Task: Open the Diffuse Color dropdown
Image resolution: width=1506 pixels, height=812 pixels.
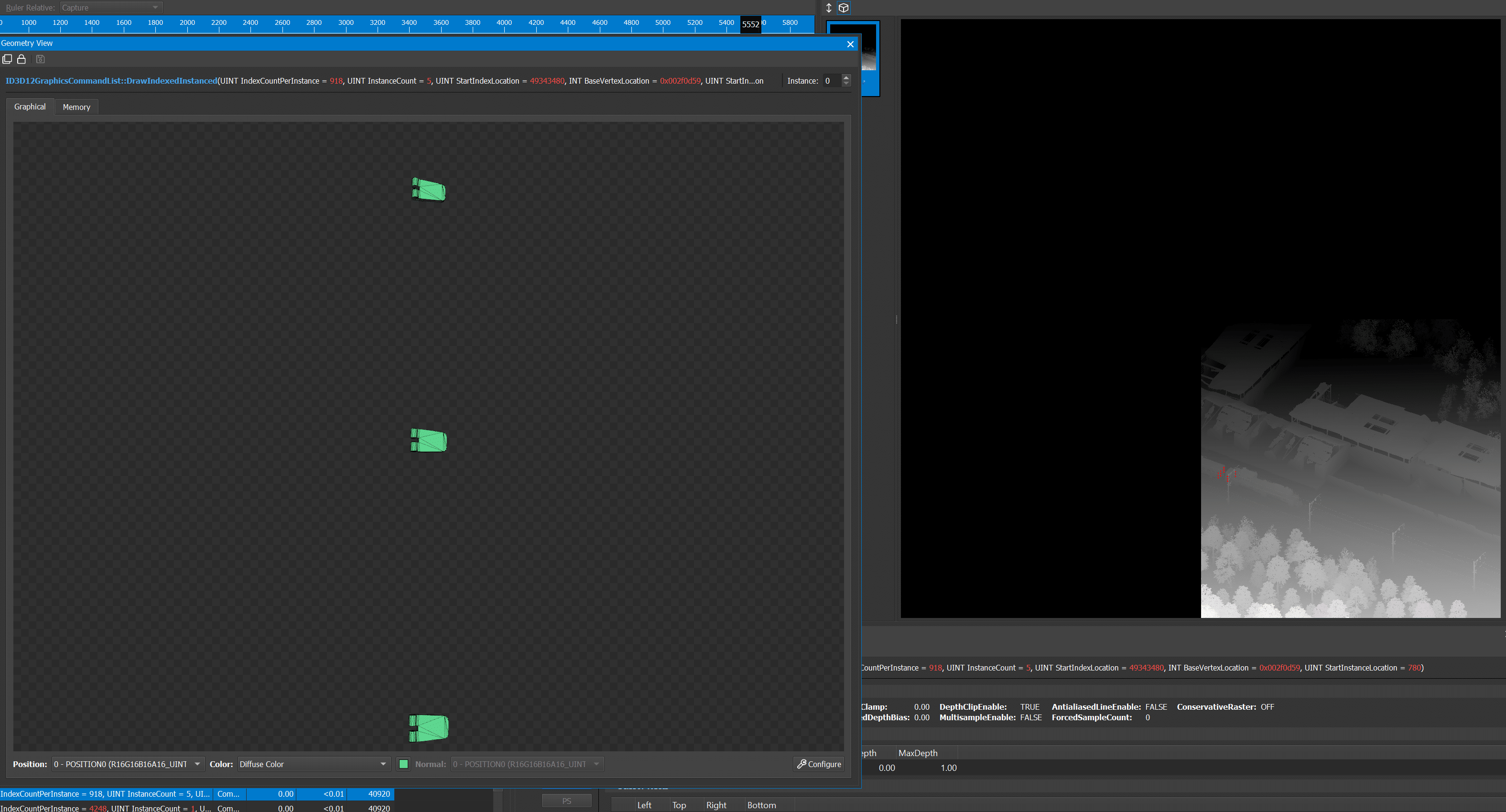Action: pyautogui.click(x=314, y=764)
